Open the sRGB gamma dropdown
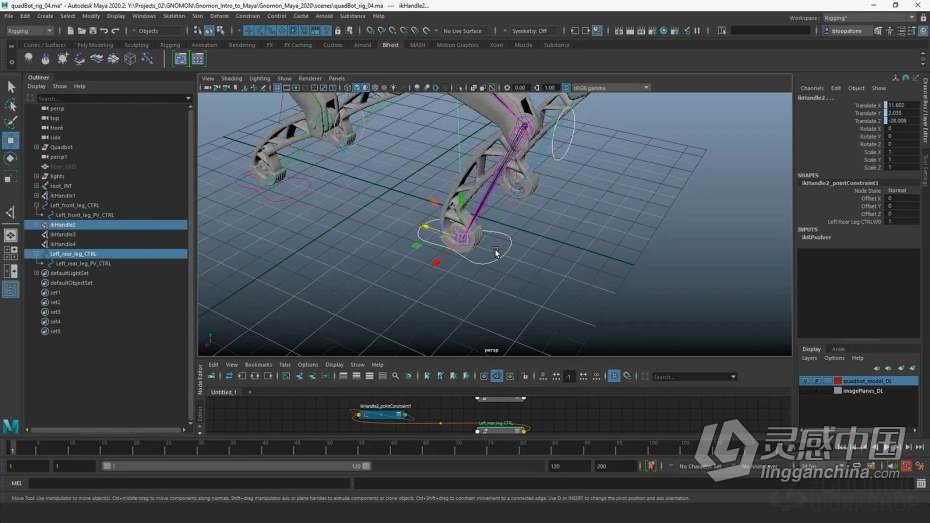The image size is (930, 523). click(610, 88)
